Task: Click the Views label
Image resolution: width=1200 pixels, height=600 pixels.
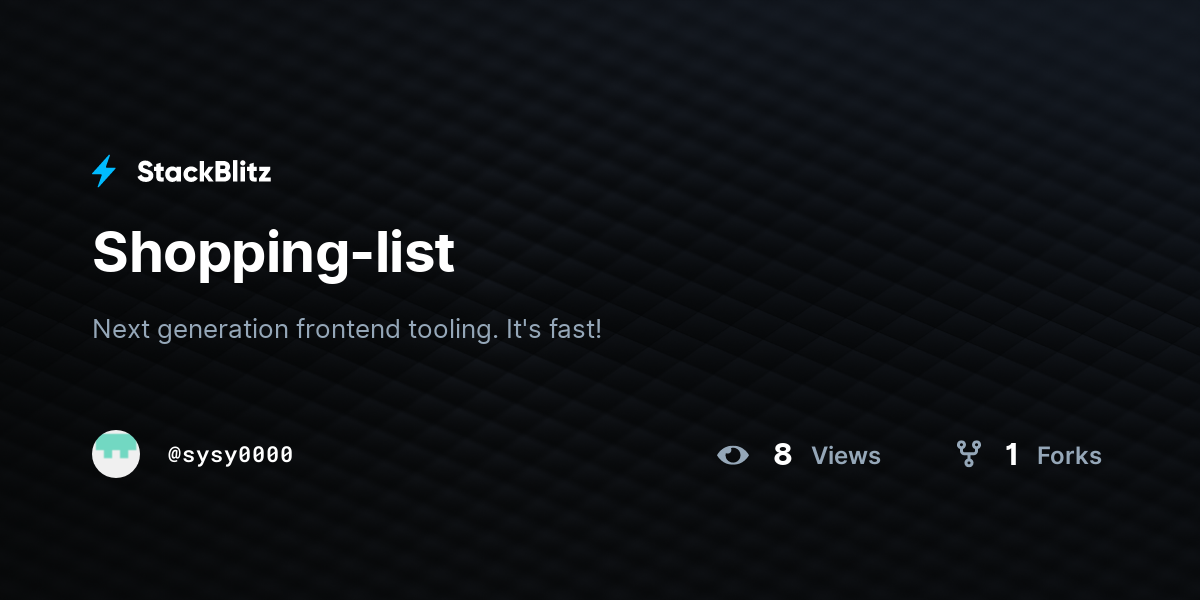Action: 846,456
